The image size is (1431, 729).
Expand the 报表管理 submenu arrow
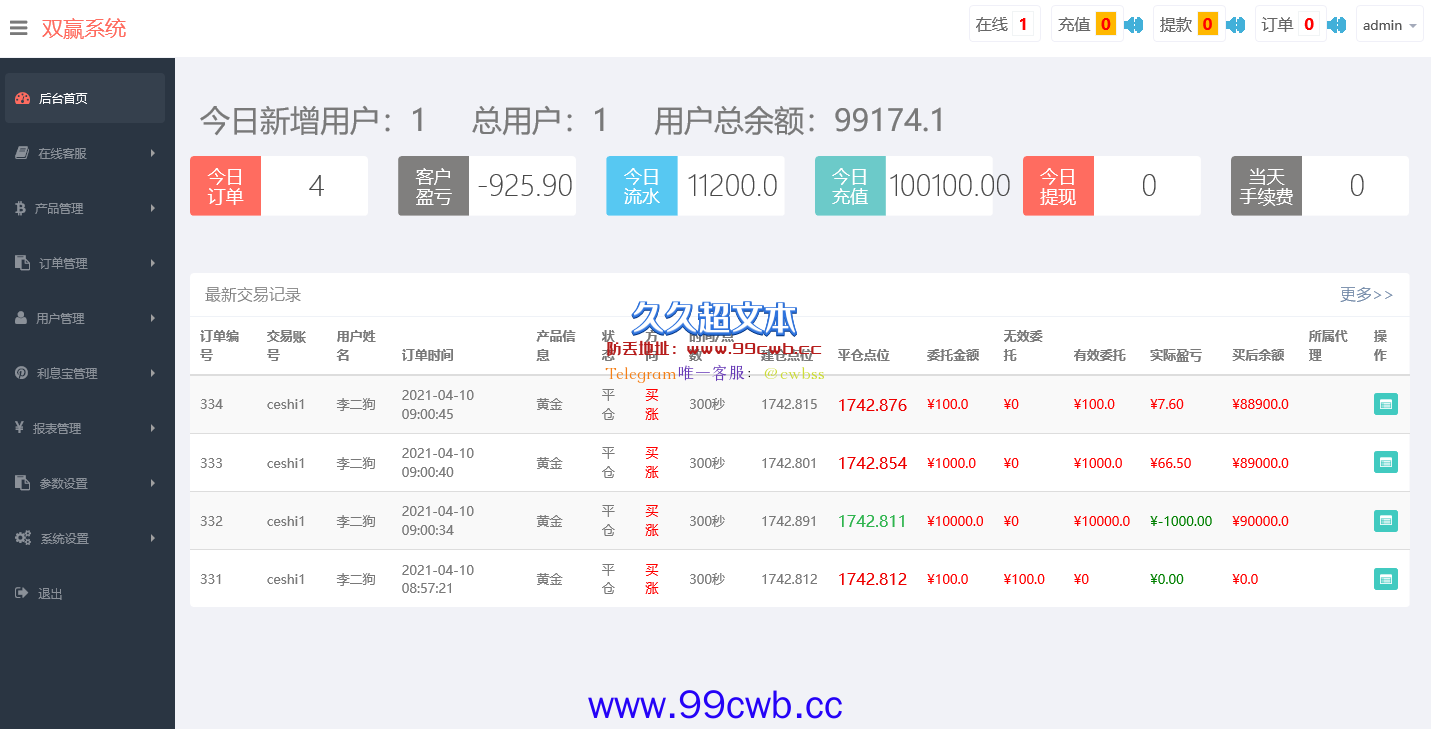153,428
